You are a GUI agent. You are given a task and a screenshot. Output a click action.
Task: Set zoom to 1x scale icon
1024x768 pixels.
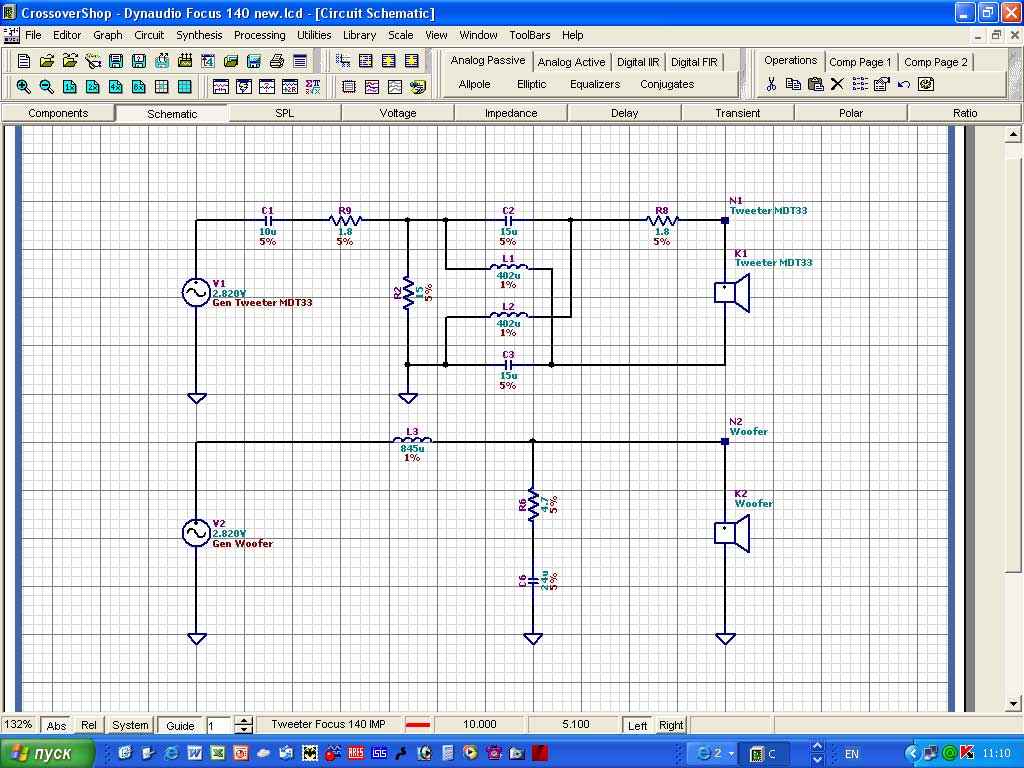click(x=70, y=86)
